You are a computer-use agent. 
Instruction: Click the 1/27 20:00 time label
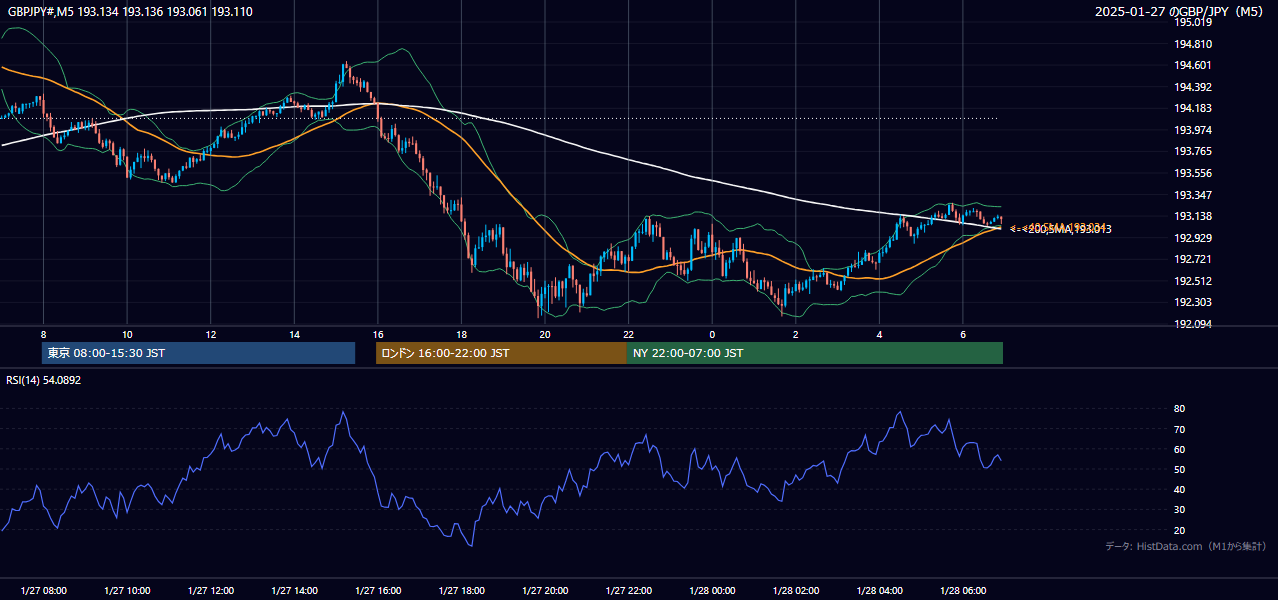545,591
